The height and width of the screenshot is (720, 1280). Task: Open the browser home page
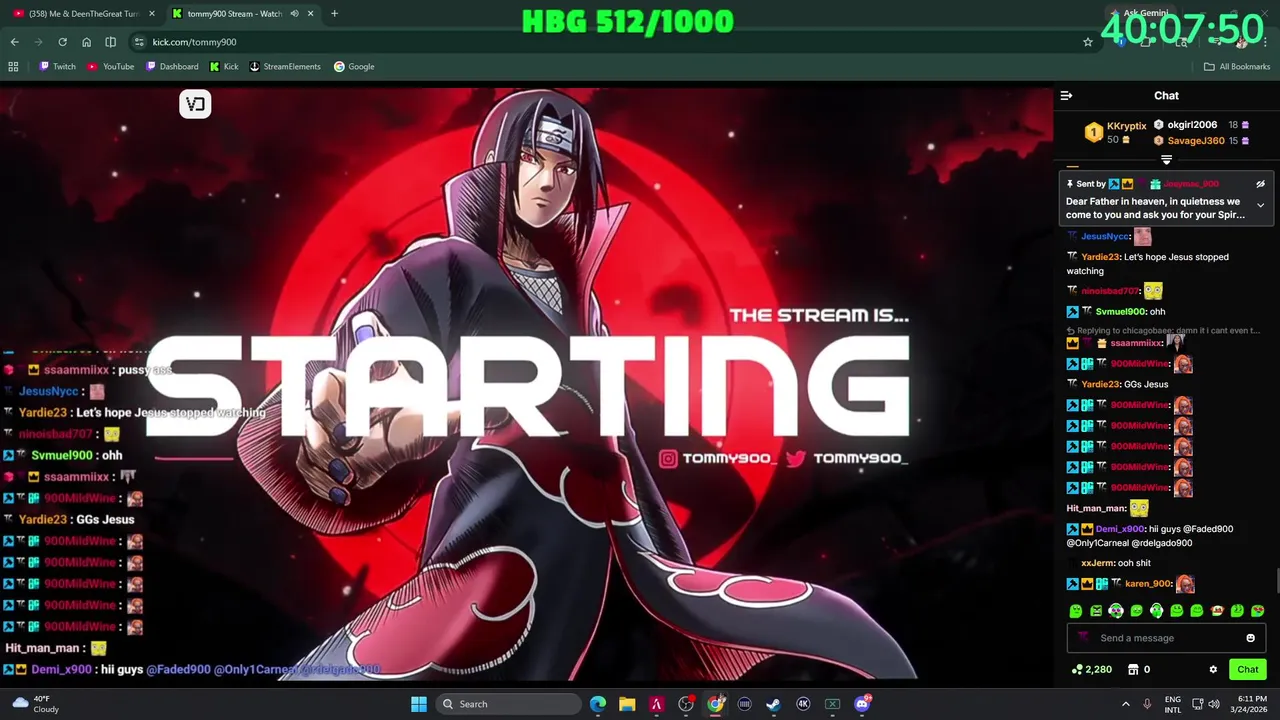(86, 42)
